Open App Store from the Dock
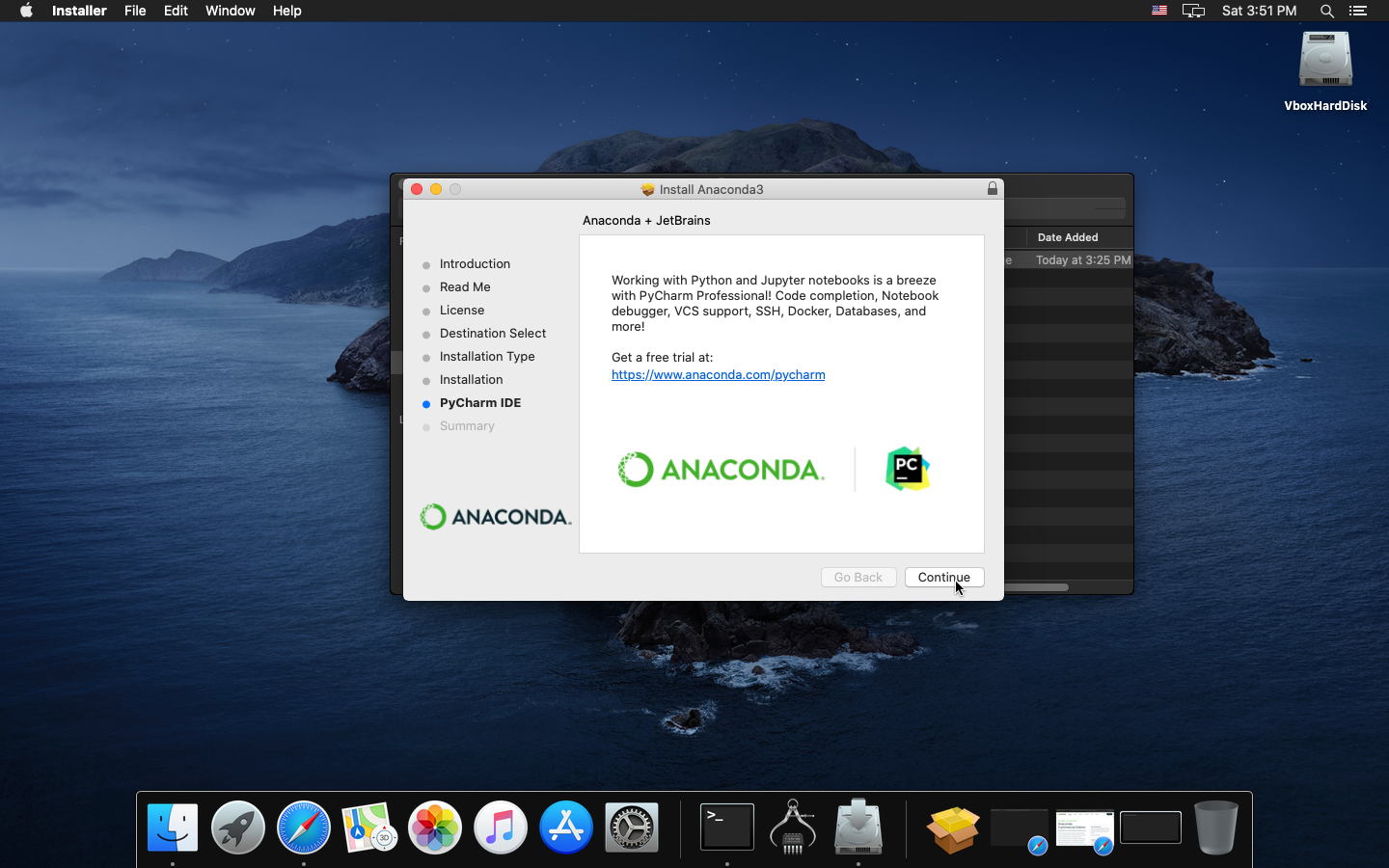Screen dimensions: 1389x868 pyautogui.click(x=566, y=827)
